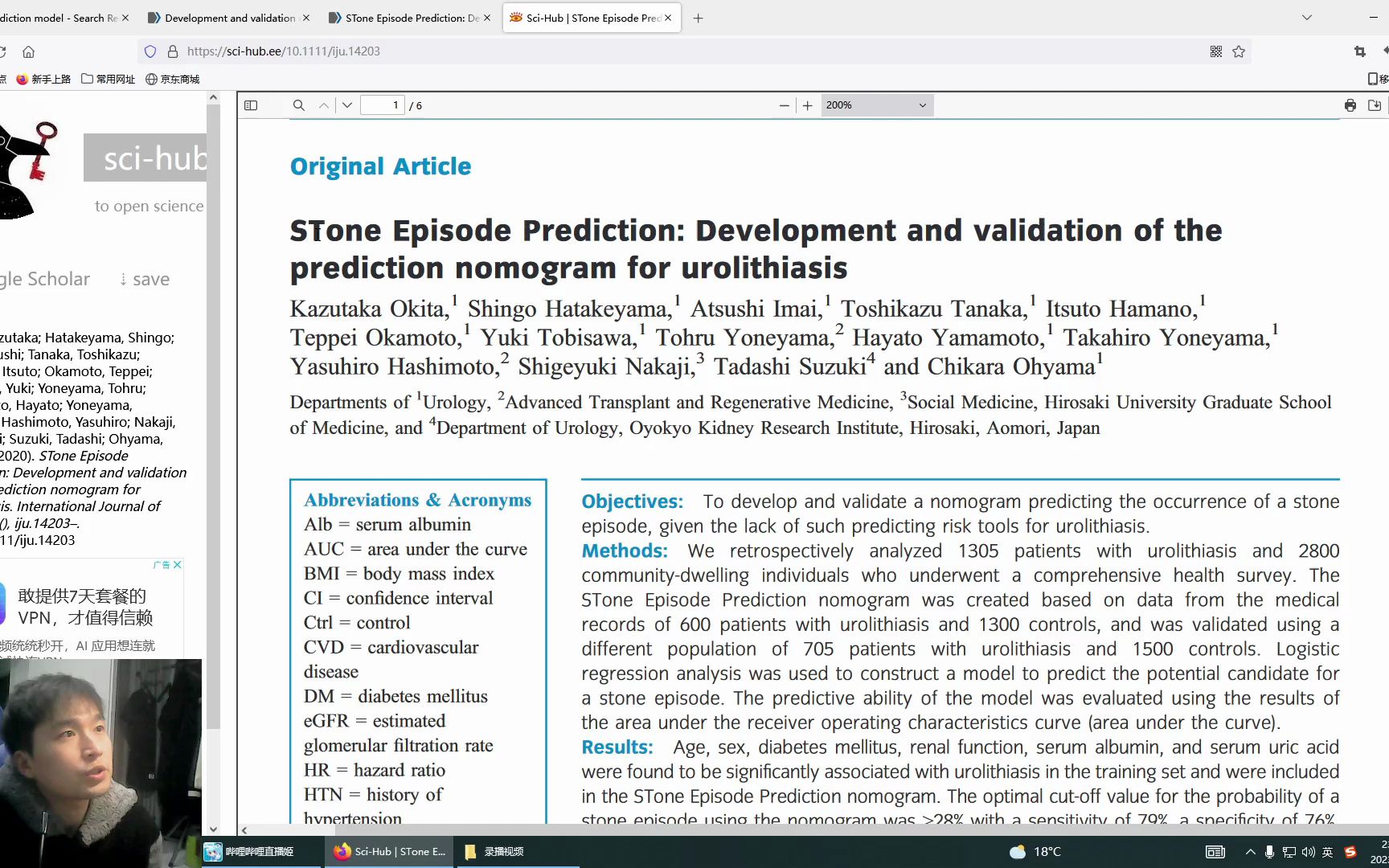
Task: Toggle the 英 input language indicator
Action: 1328,852
